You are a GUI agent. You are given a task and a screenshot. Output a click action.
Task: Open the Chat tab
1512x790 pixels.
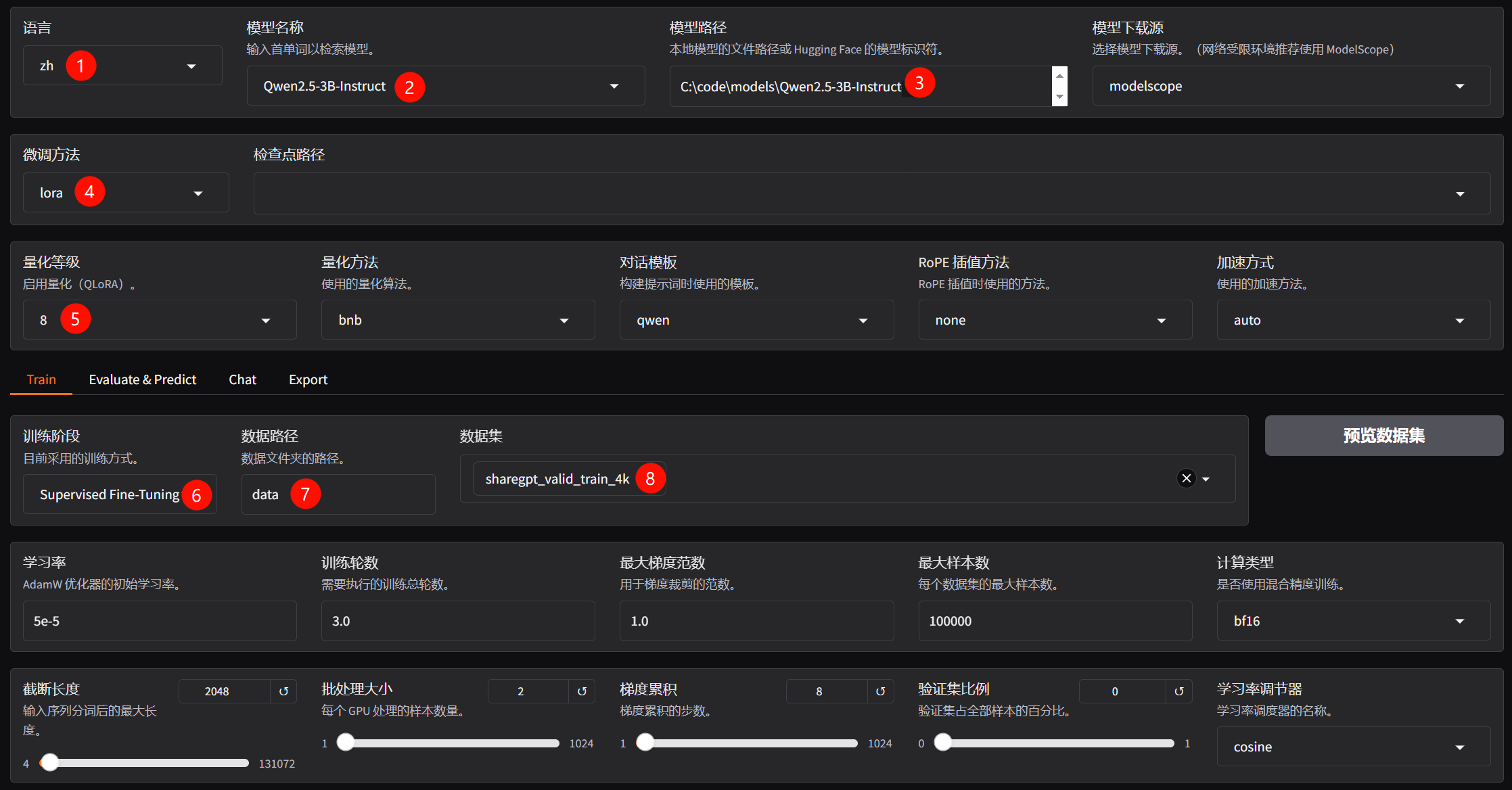click(242, 379)
